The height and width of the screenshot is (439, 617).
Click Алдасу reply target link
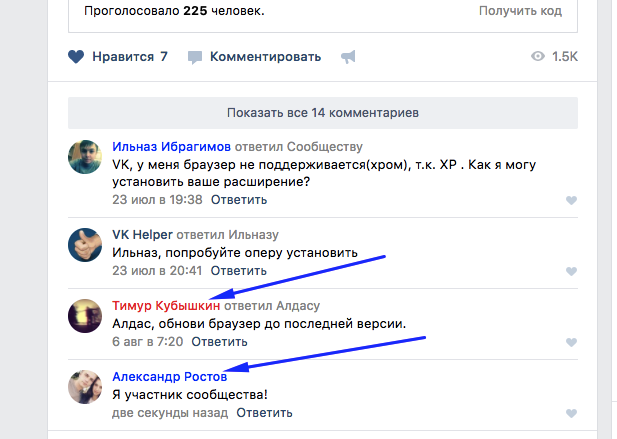(298, 306)
